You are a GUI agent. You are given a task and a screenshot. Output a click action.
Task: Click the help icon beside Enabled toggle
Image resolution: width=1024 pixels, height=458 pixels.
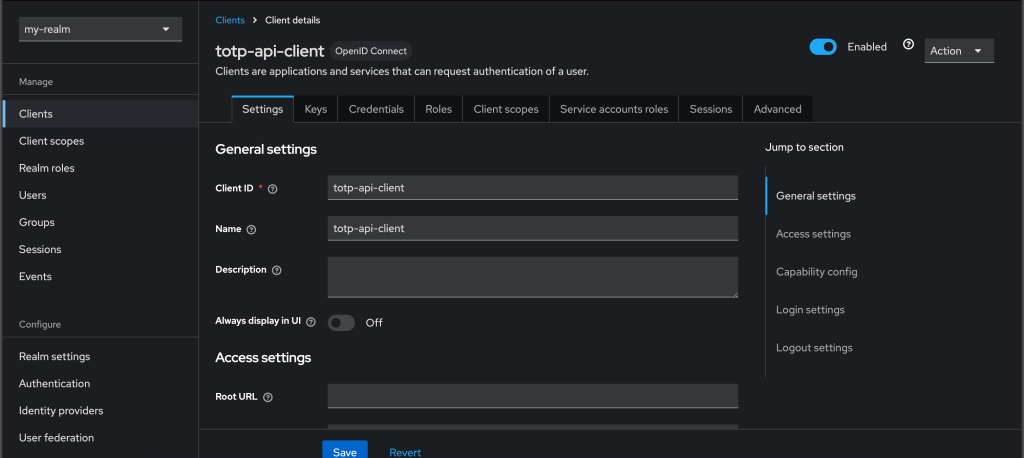908,45
